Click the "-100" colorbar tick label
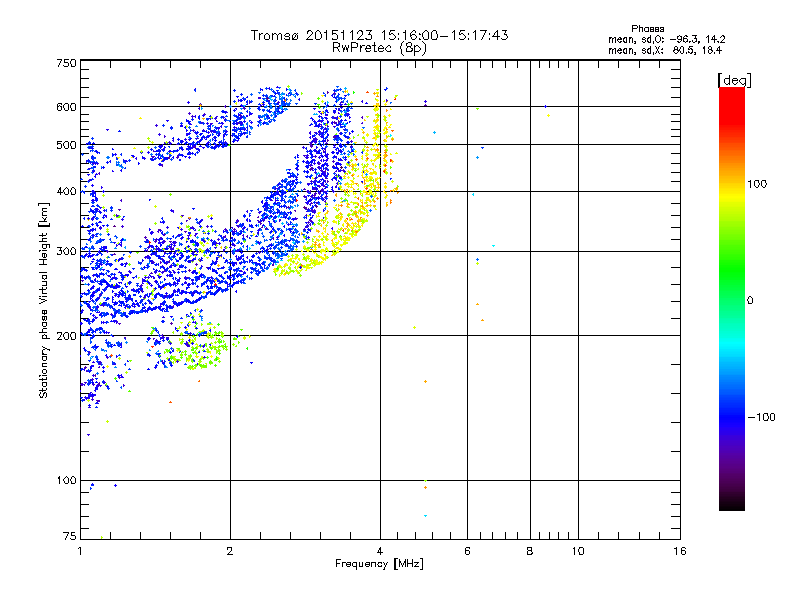This screenshot has height=600, width=800. click(x=761, y=417)
